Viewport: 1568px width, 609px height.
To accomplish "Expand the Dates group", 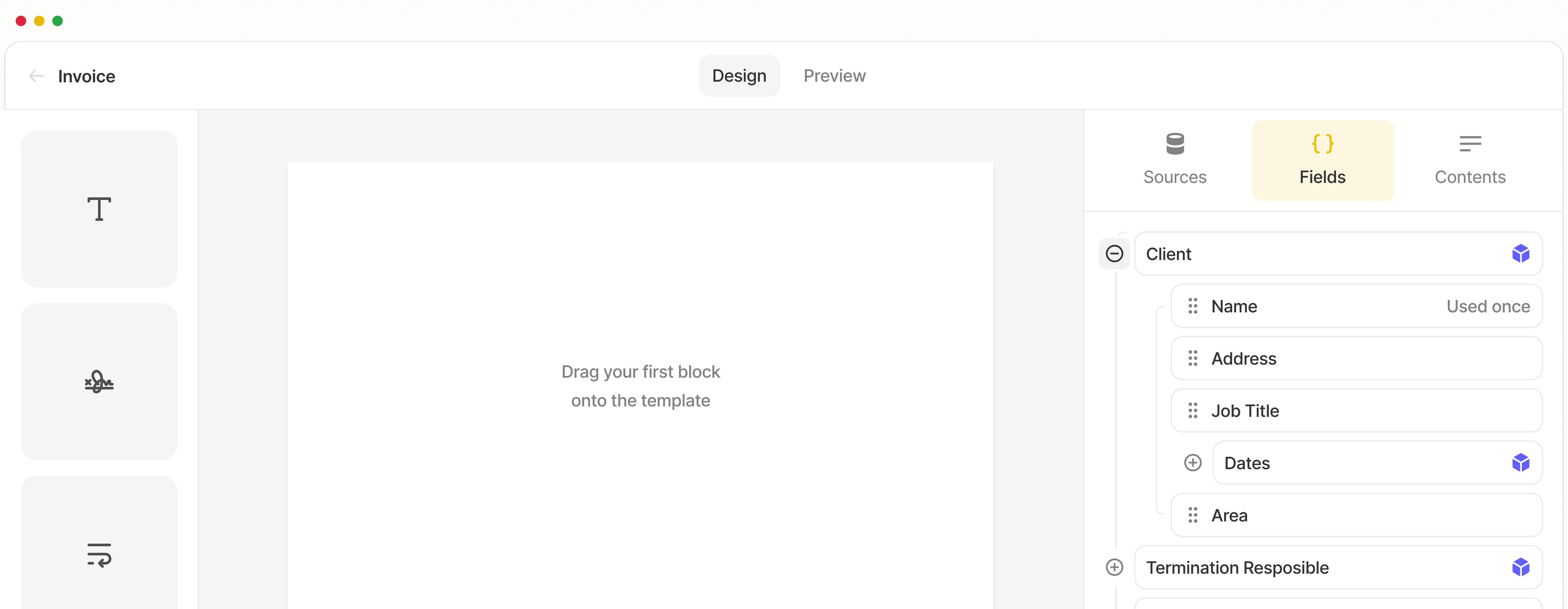I will tap(1193, 463).
